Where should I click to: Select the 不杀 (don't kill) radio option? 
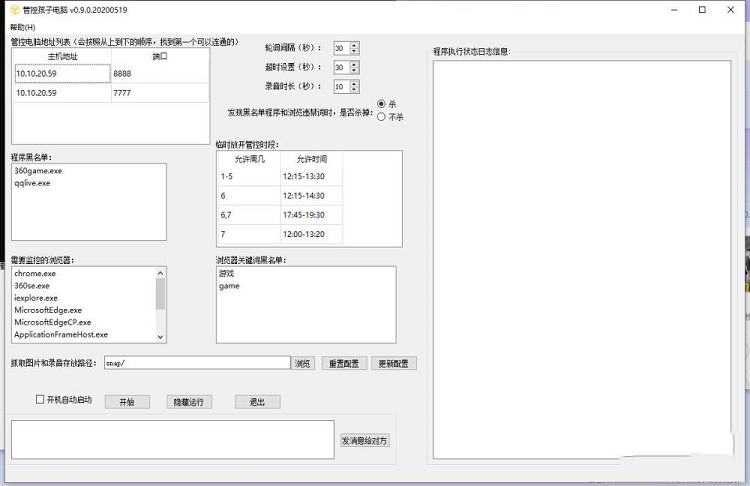click(x=381, y=116)
